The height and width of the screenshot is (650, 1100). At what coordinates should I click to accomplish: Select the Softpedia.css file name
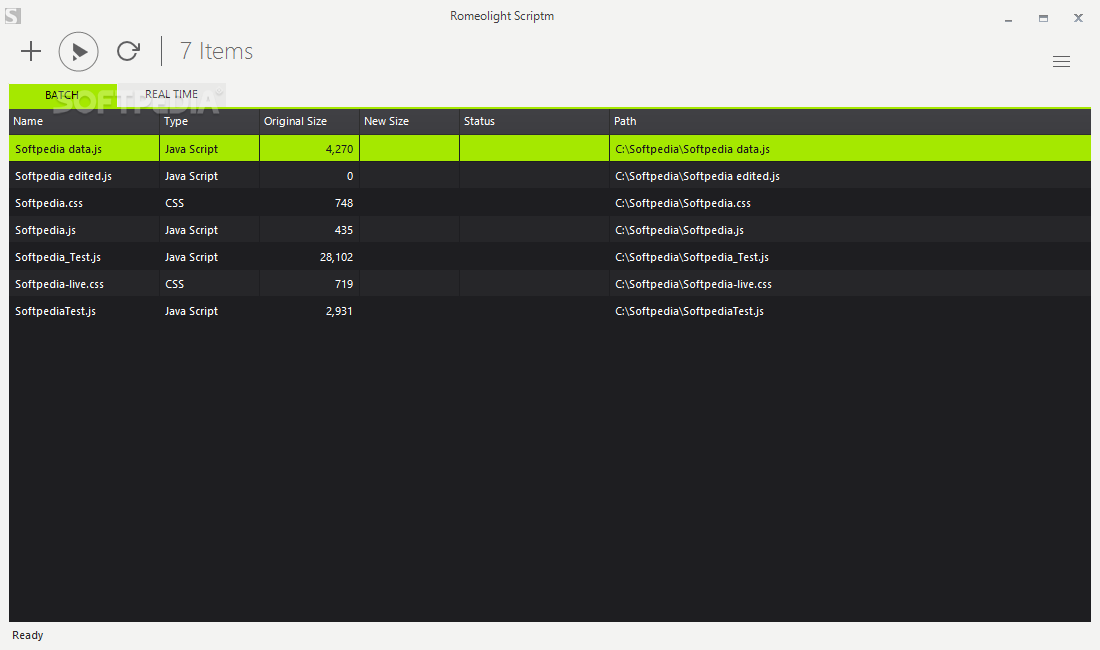[49, 203]
